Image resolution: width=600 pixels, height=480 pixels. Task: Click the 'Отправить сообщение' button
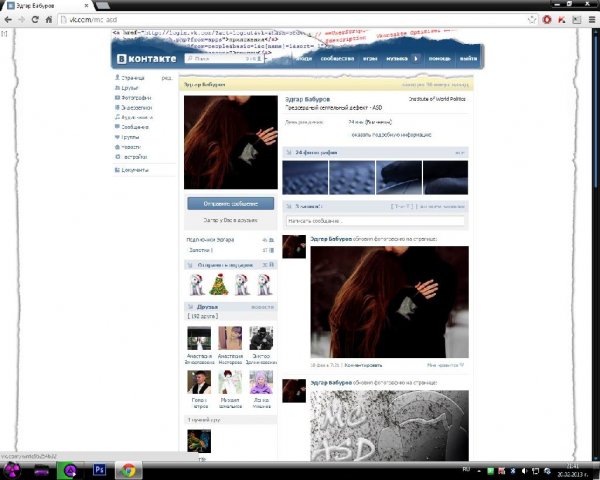click(231, 204)
